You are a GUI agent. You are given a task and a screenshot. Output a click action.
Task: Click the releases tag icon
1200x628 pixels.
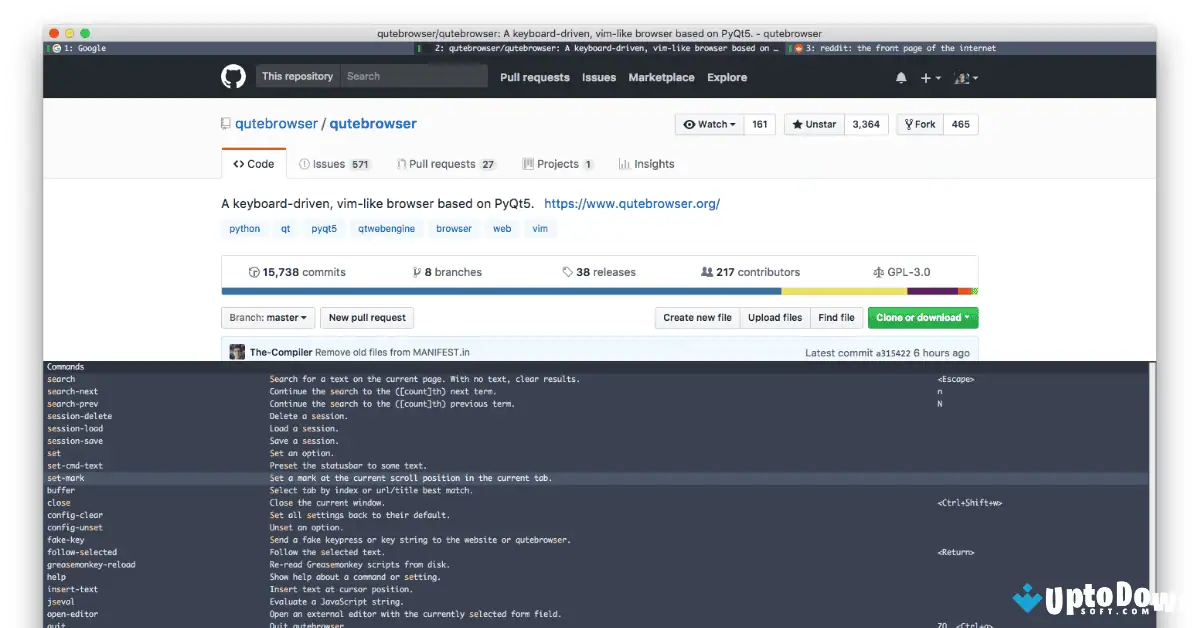pos(568,272)
